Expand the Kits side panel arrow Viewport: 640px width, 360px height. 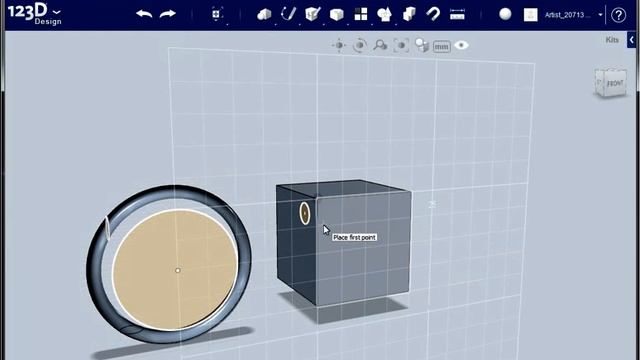pos(631,40)
